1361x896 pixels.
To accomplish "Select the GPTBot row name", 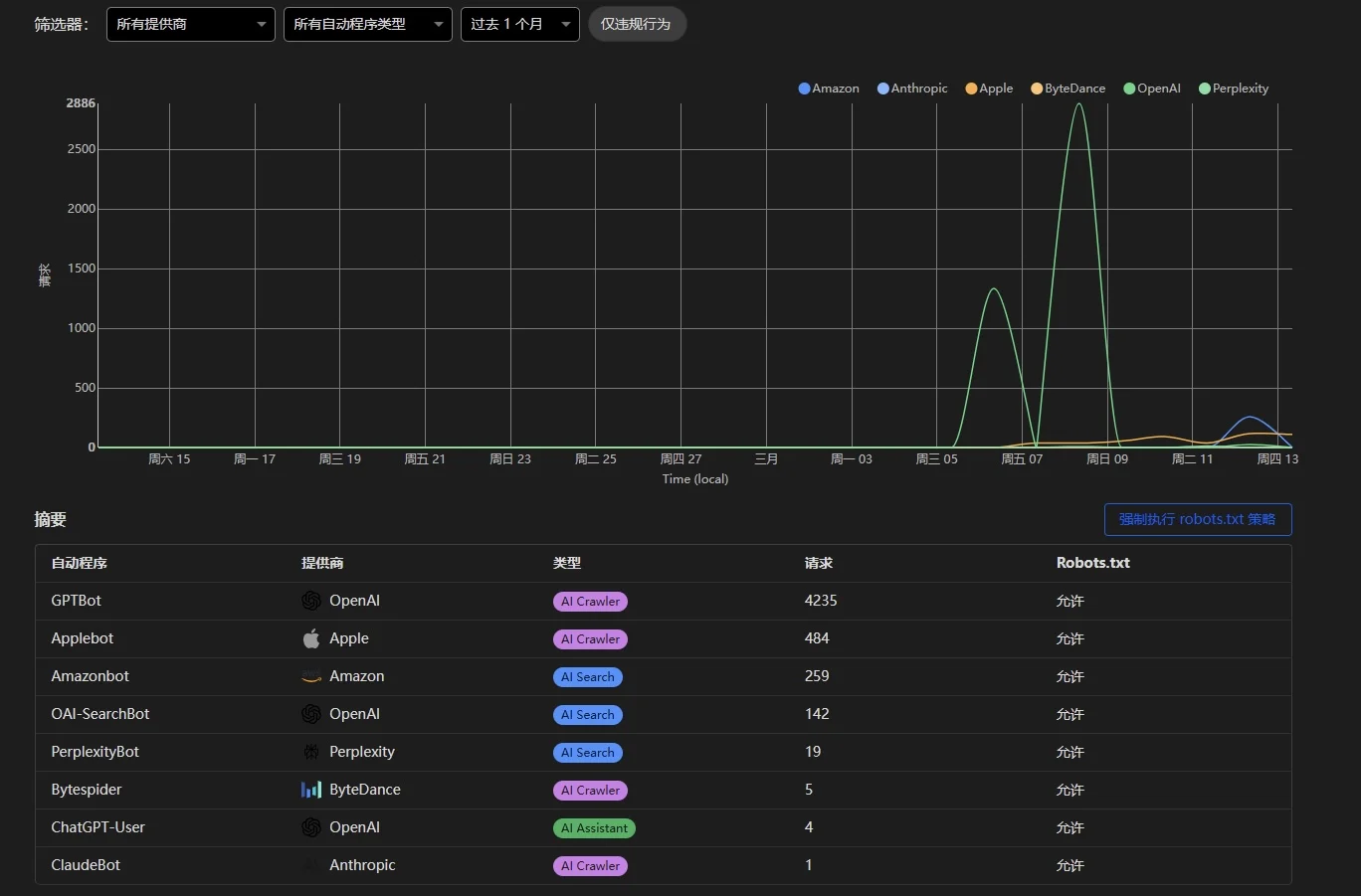I will tap(77, 601).
